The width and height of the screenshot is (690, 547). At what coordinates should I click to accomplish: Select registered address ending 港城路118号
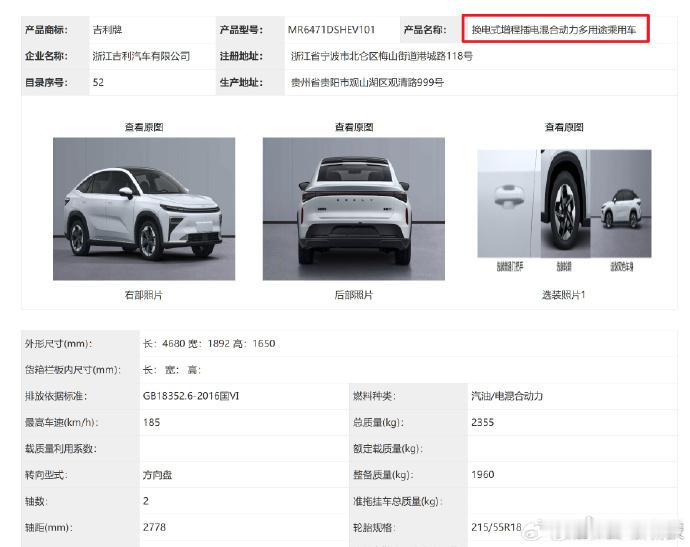382,56
